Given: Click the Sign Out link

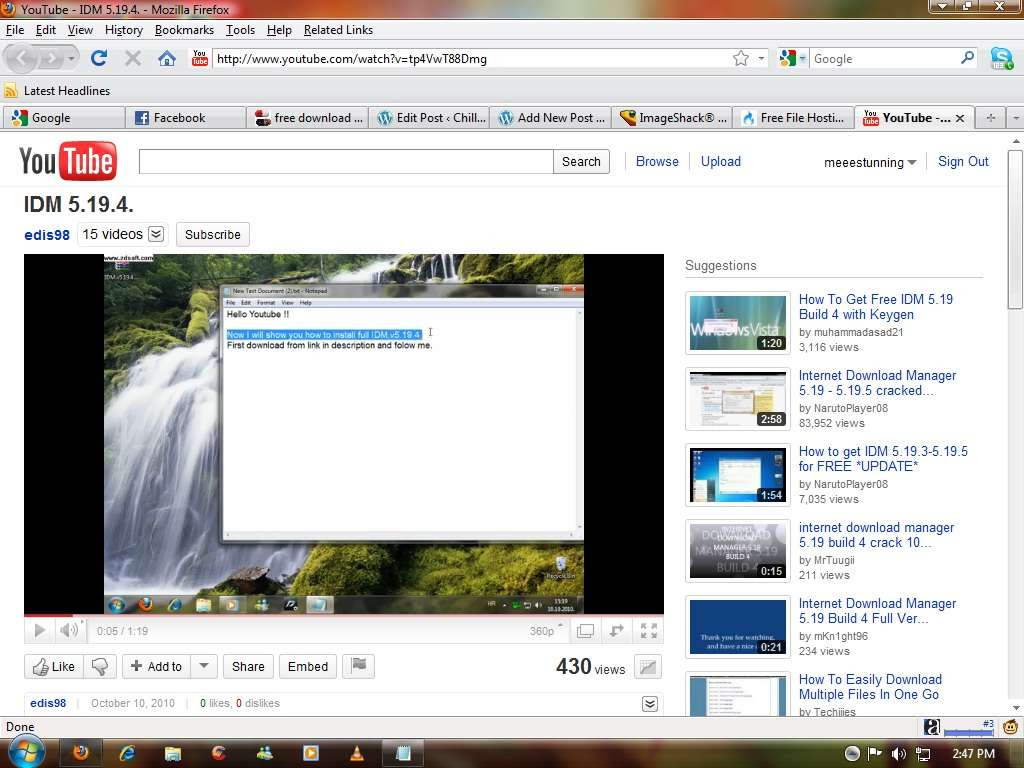Looking at the screenshot, I should 963,161.
